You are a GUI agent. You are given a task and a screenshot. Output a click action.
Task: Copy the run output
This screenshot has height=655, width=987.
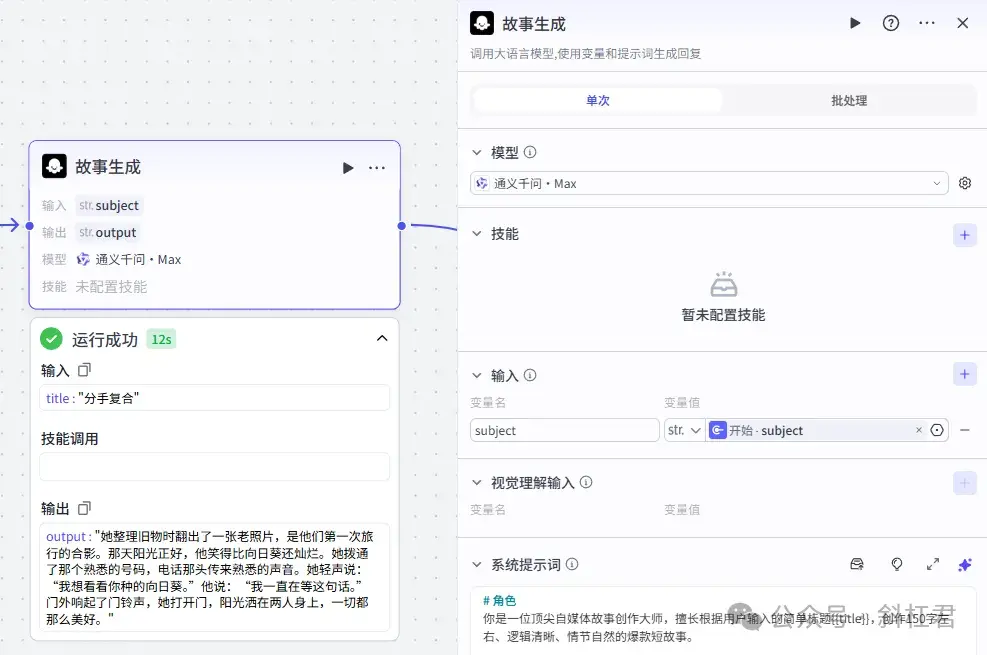tap(84, 508)
